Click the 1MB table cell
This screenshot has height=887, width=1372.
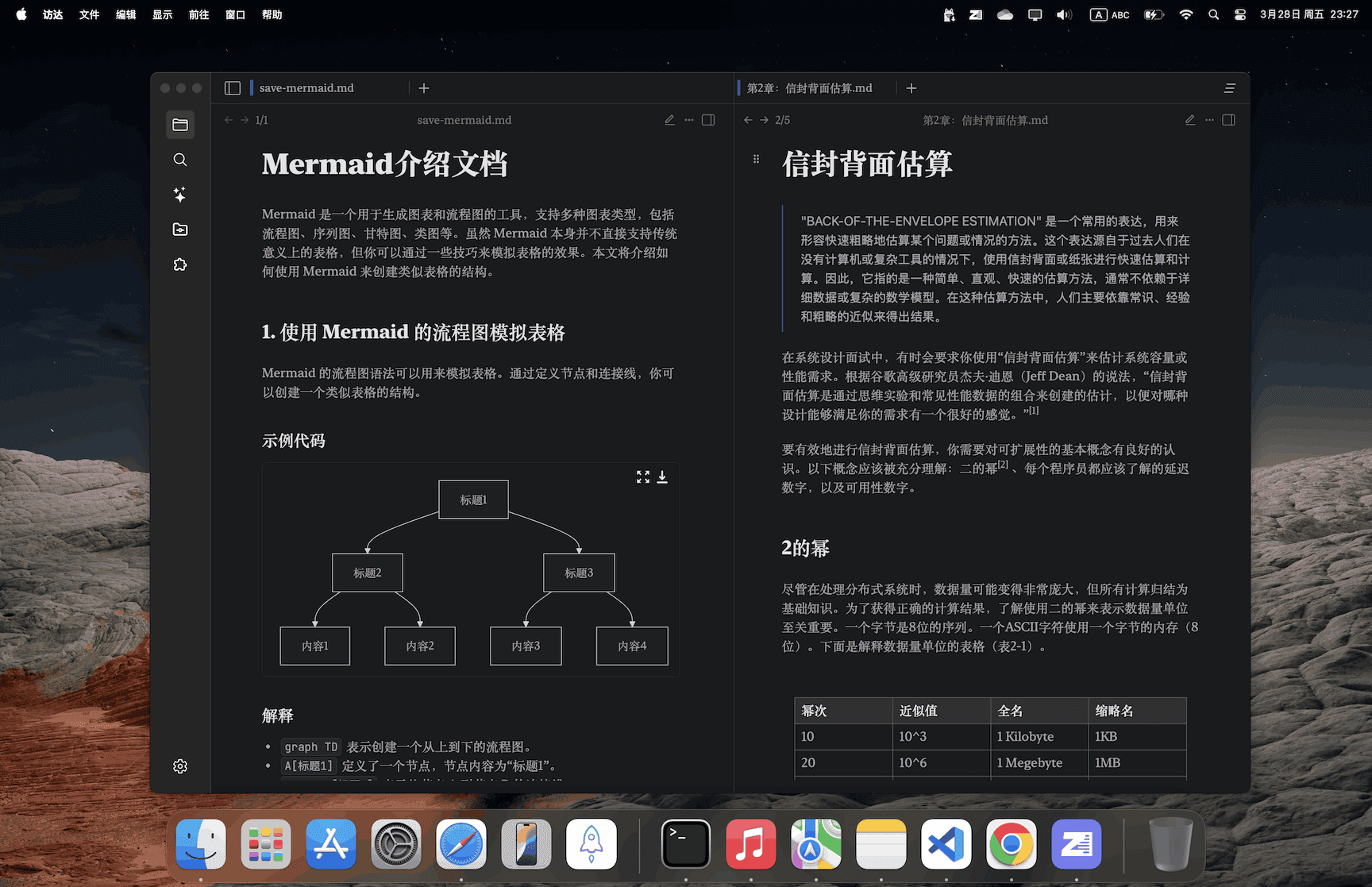click(1137, 762)
